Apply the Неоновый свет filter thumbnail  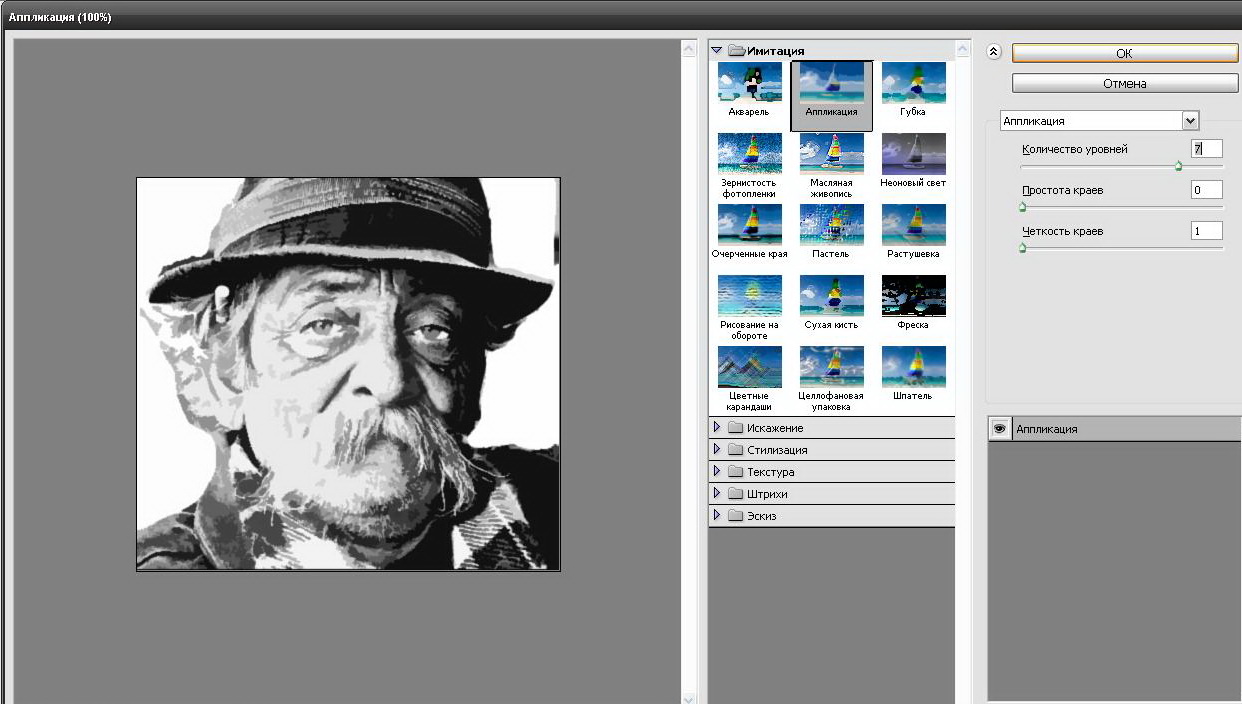point(913,154)
